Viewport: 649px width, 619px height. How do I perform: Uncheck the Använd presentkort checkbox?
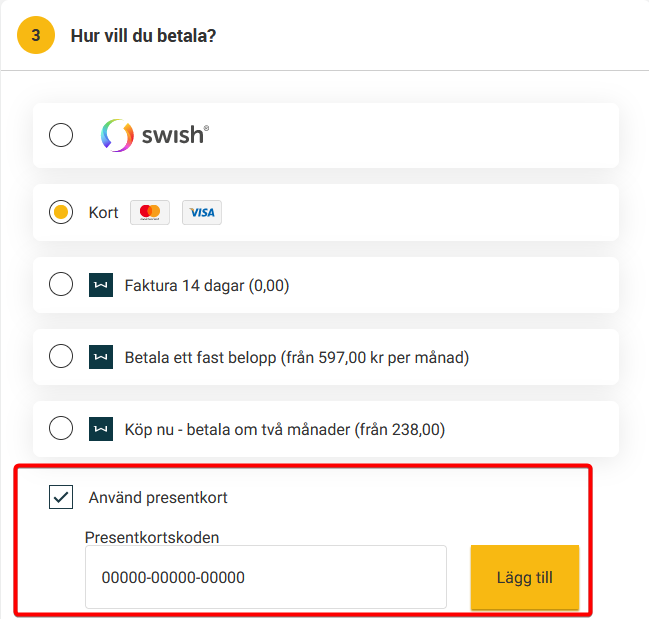coord(61,497)
